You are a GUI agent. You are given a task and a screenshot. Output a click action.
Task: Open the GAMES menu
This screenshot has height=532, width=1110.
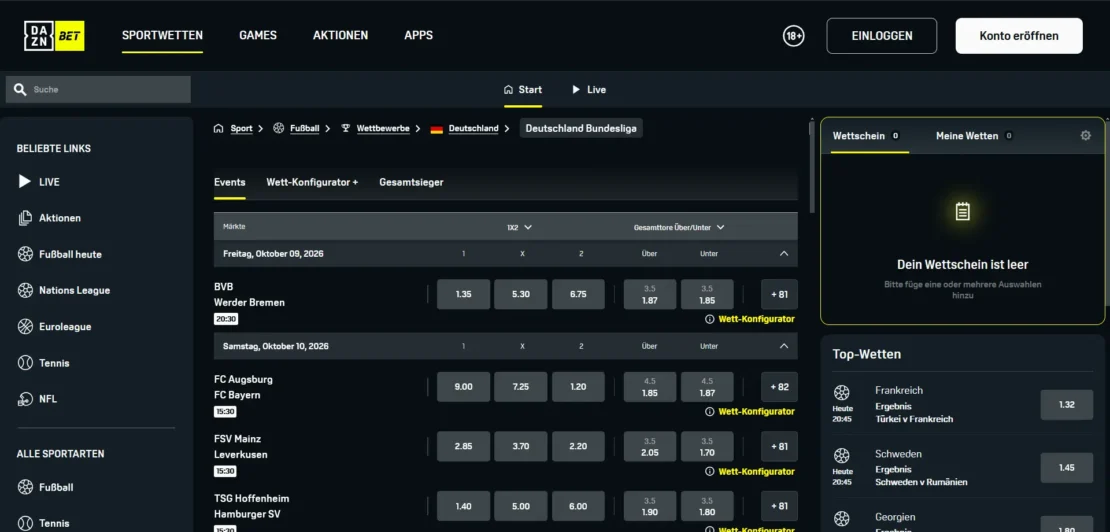[x=258, y=35]
